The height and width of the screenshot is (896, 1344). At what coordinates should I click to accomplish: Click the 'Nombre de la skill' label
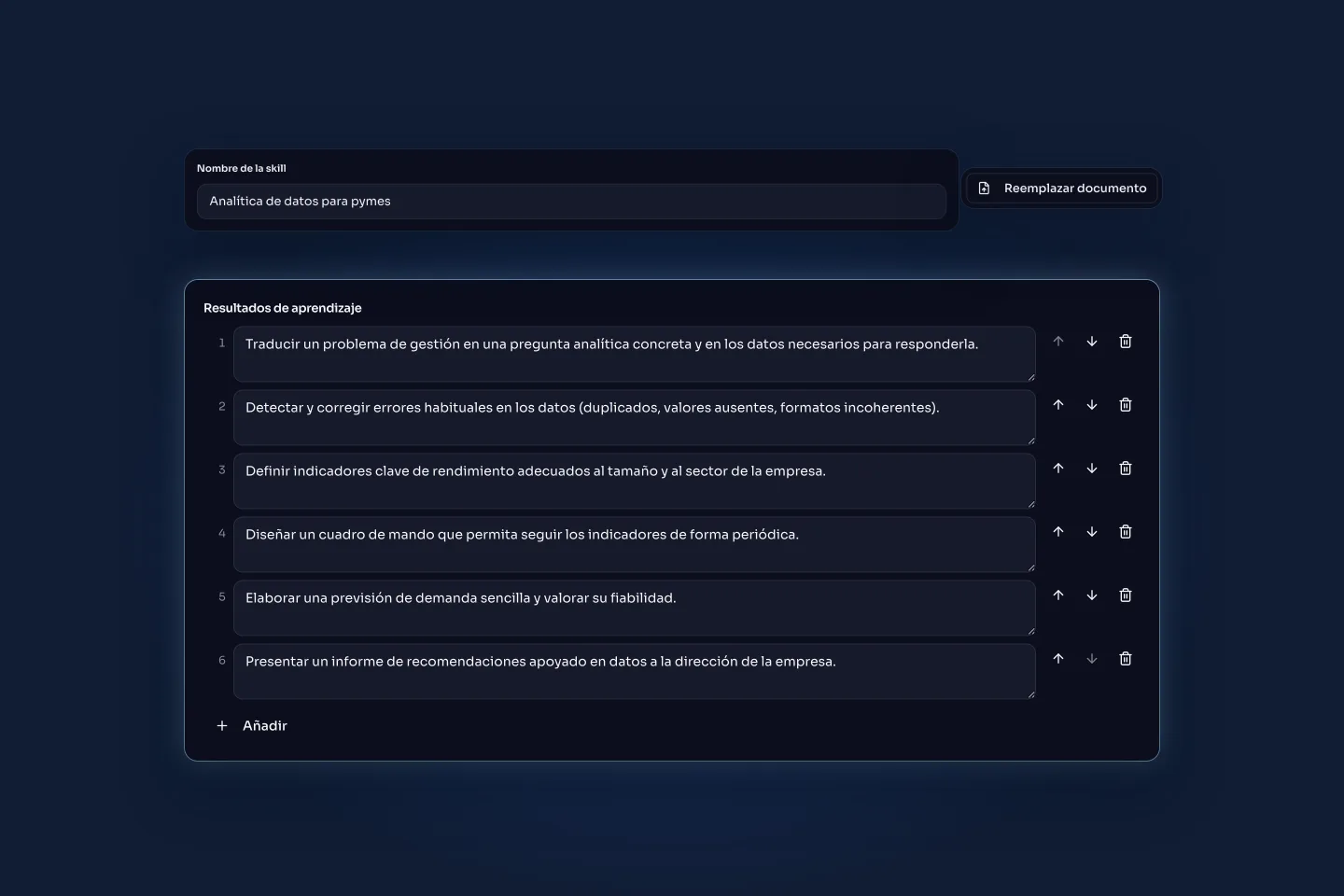click(x=242, y=169)
